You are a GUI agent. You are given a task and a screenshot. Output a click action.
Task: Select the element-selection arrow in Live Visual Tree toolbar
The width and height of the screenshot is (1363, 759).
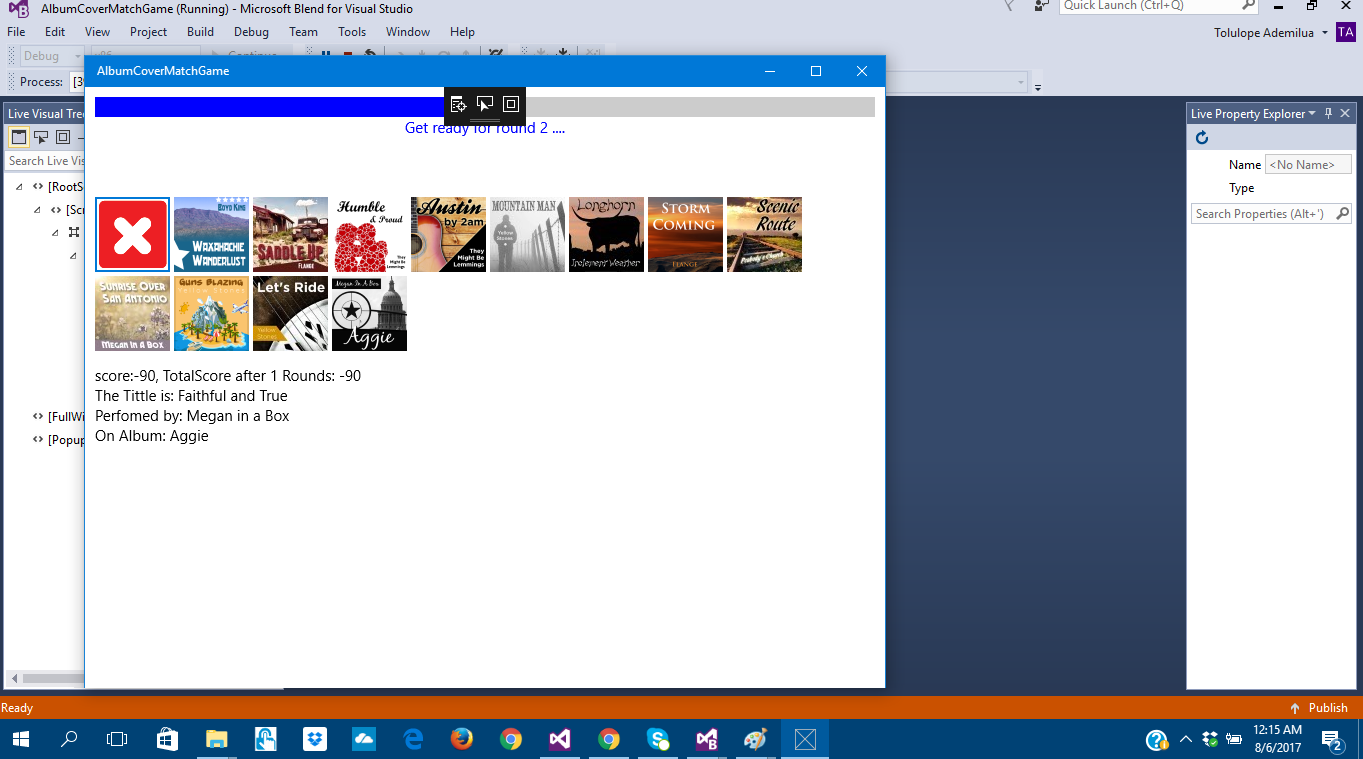tap(39, 137)
